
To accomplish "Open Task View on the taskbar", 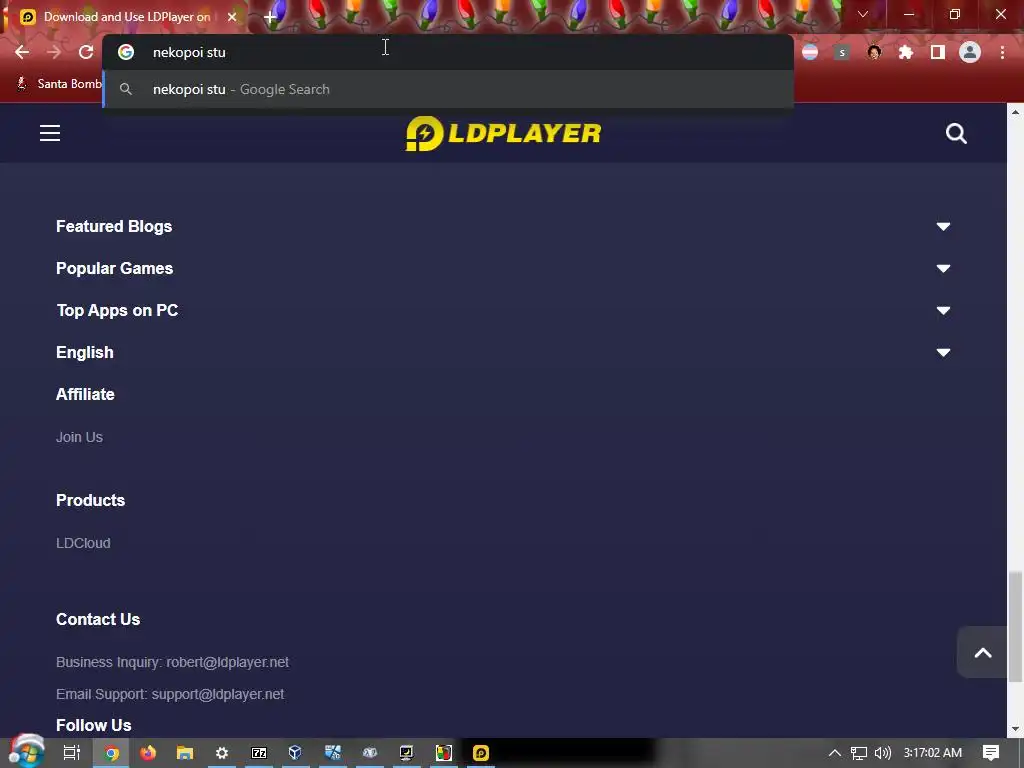I will click(x=71, y=753).
